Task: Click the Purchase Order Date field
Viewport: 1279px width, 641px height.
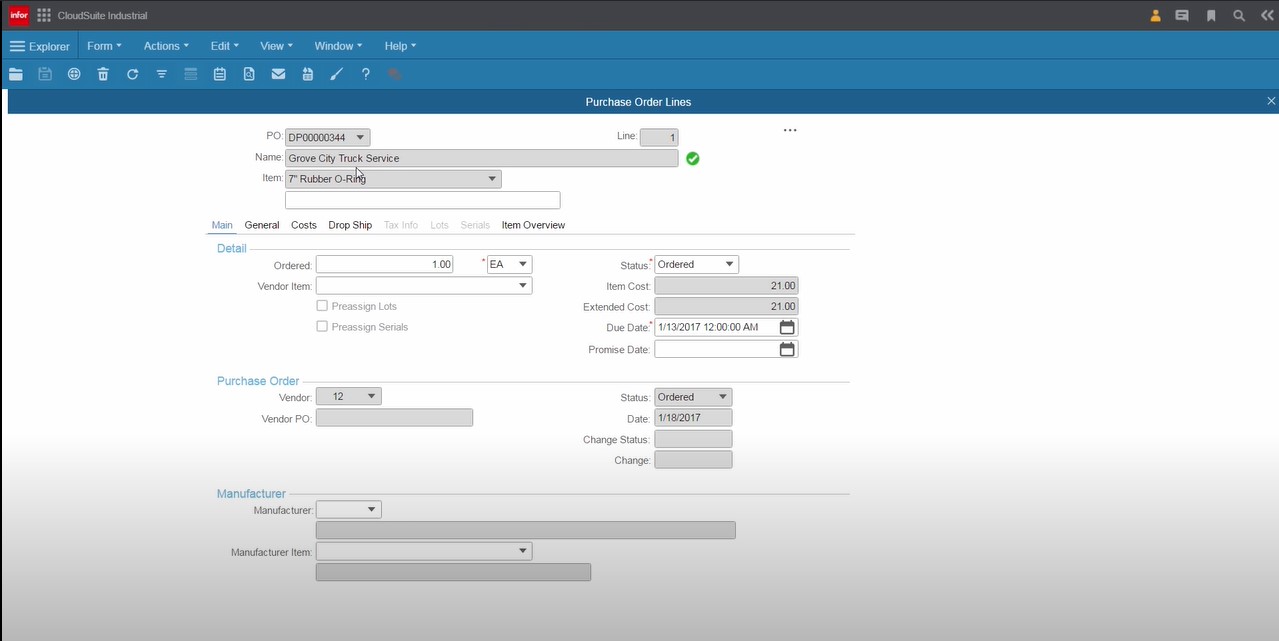Action: pyautogui.click(x=693, y=418)
